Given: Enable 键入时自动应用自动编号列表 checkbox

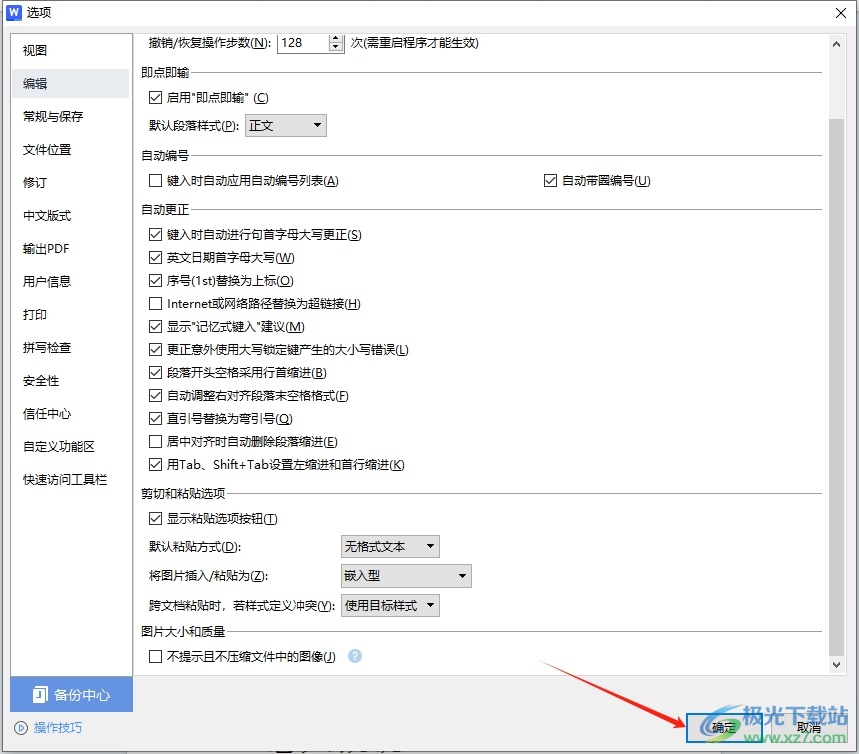Looking at the screenshot, I should coord(155,180).
